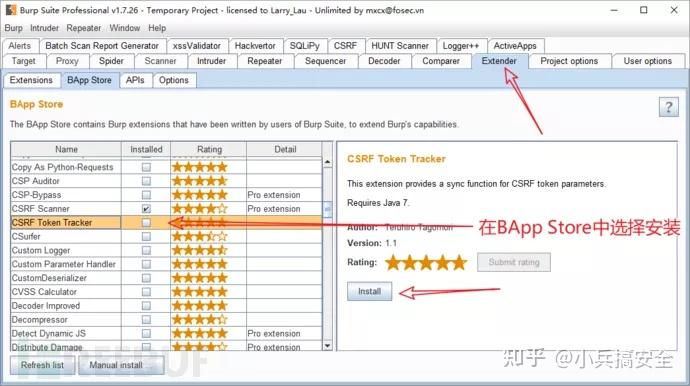Viewport: 690px width, 386px height.
Task: Open the Proxy tab
Action: (67, 61)
